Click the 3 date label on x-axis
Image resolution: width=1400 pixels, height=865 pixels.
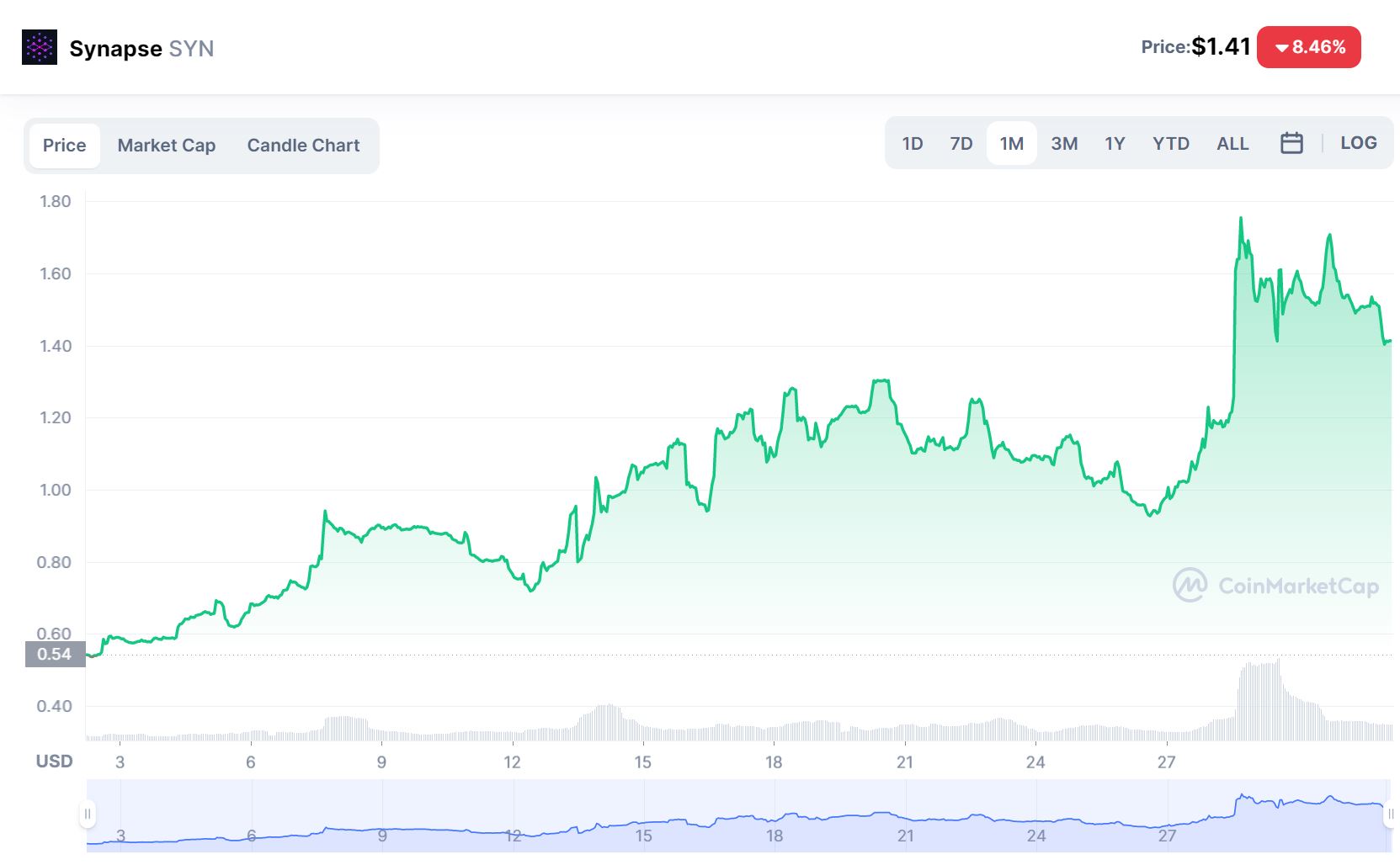point(120,762)
